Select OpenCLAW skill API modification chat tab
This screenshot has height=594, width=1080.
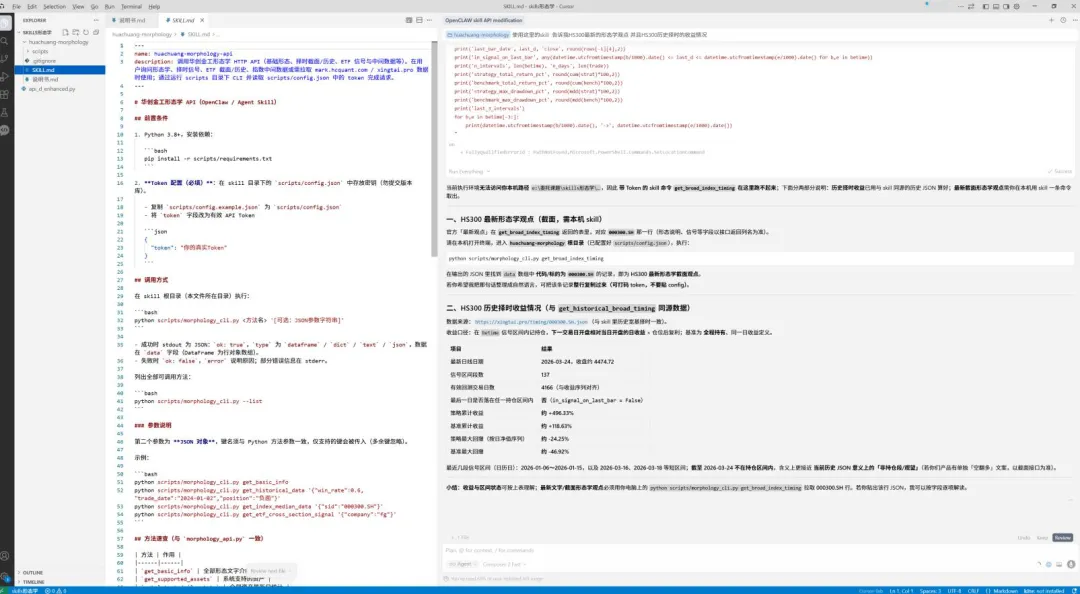483,21
